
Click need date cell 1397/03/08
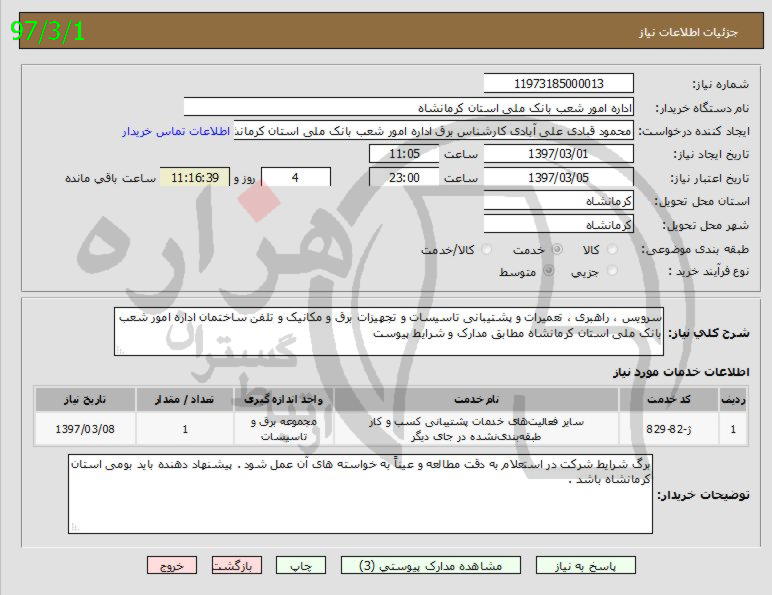coord(85,429)
